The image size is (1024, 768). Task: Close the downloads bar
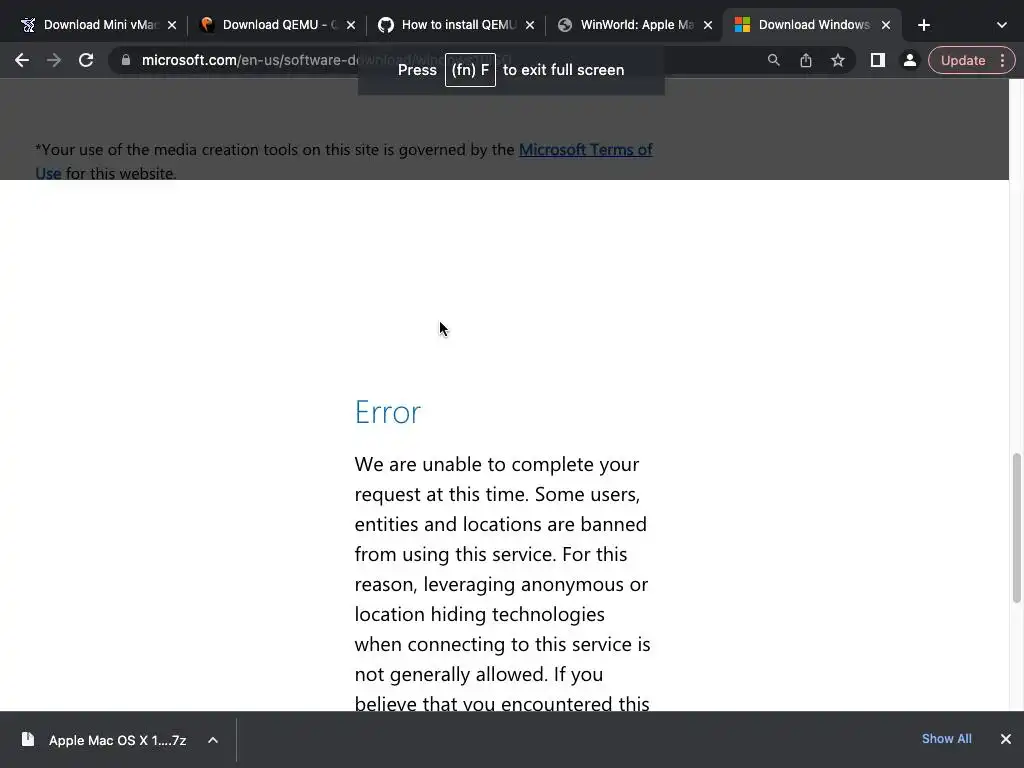[1006, 739]
